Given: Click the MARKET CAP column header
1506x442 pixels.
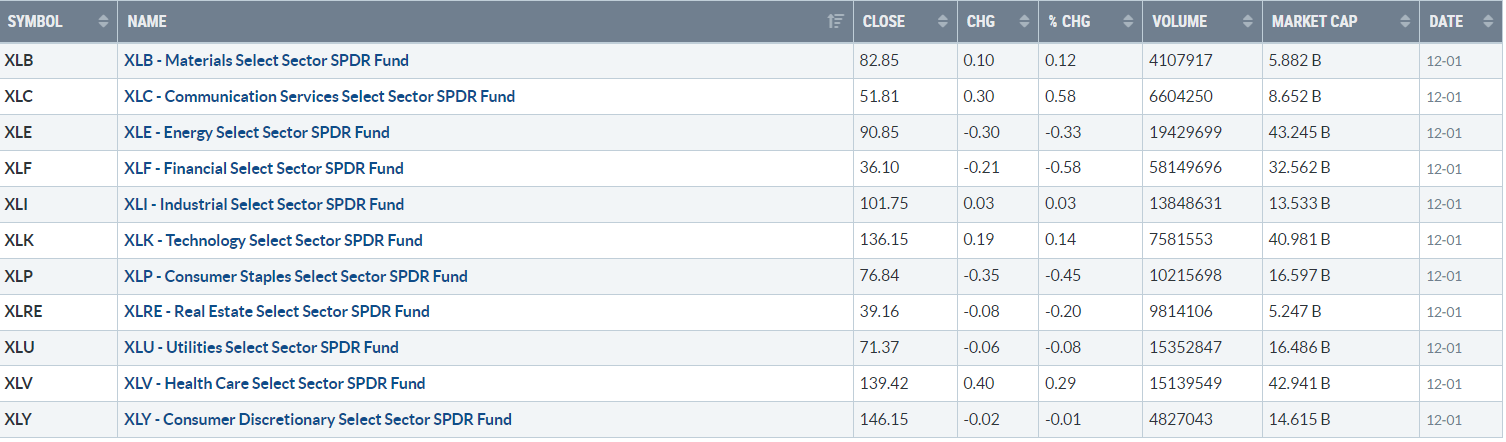Looking at the screenshot, I should click(1341, 21).
